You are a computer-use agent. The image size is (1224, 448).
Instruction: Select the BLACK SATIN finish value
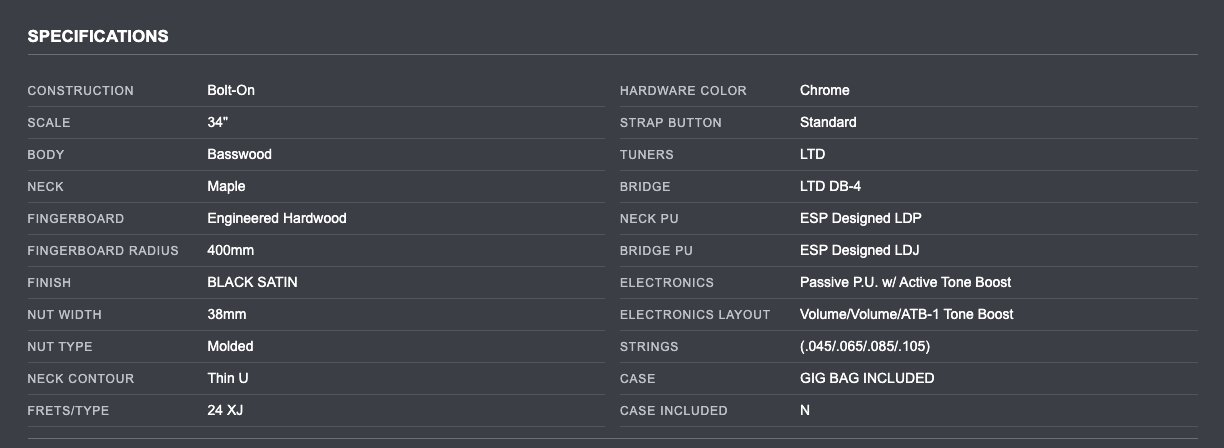point(252,282)
